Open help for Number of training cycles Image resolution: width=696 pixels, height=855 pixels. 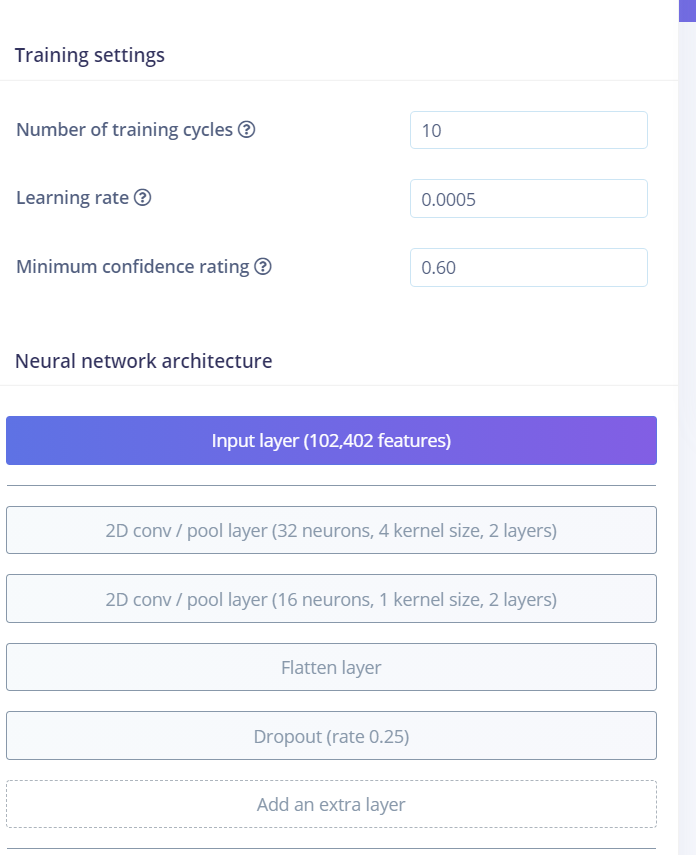coord(247,130)
